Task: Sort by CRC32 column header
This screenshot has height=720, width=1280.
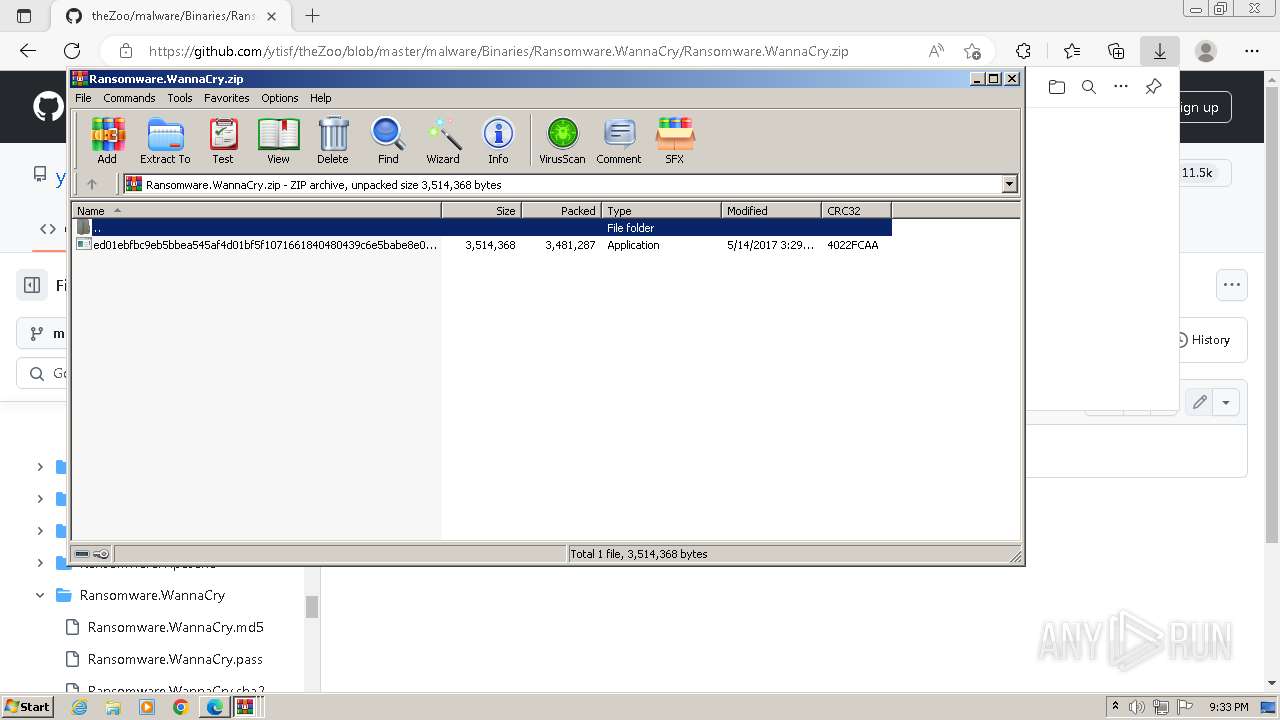Action: point(856,210)
